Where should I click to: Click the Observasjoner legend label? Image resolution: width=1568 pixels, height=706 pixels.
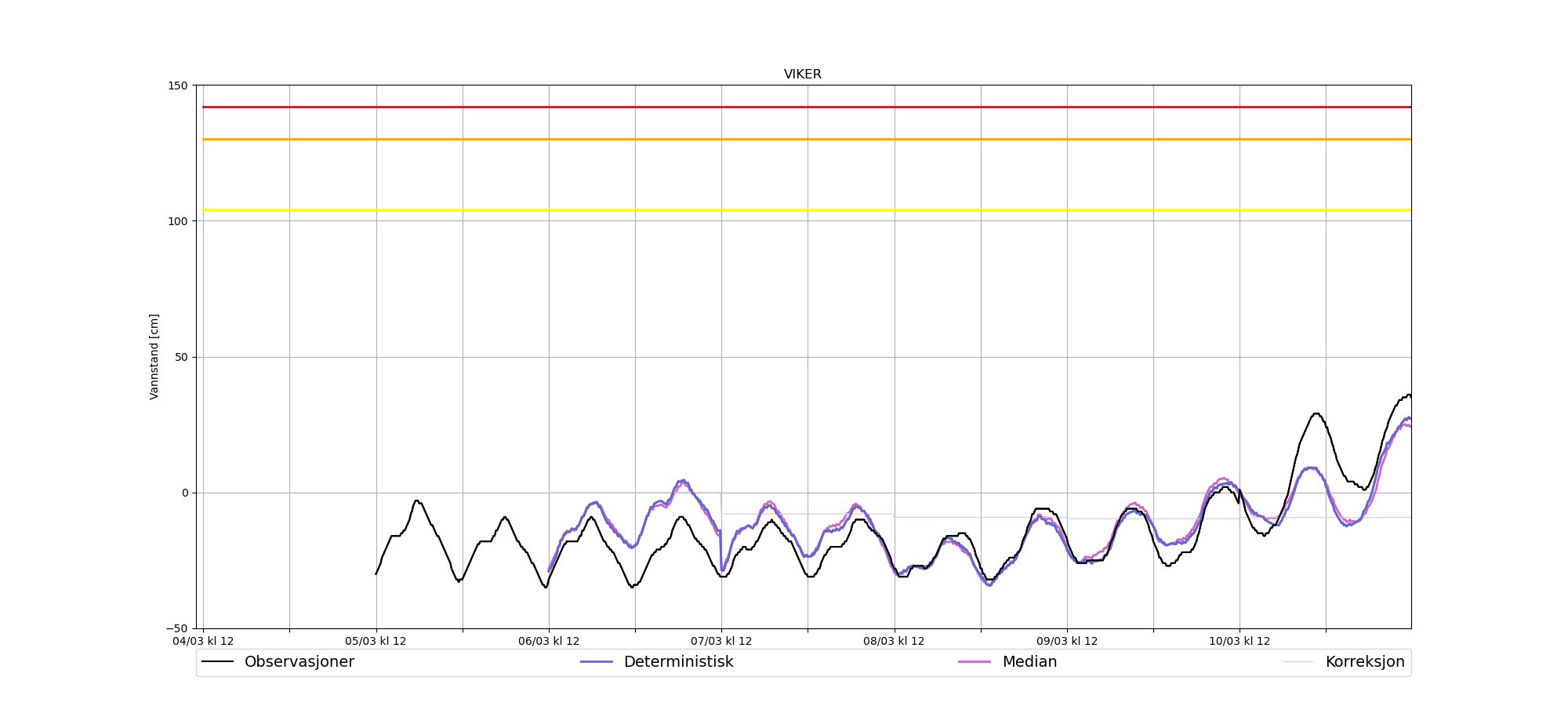click(299, 662)
